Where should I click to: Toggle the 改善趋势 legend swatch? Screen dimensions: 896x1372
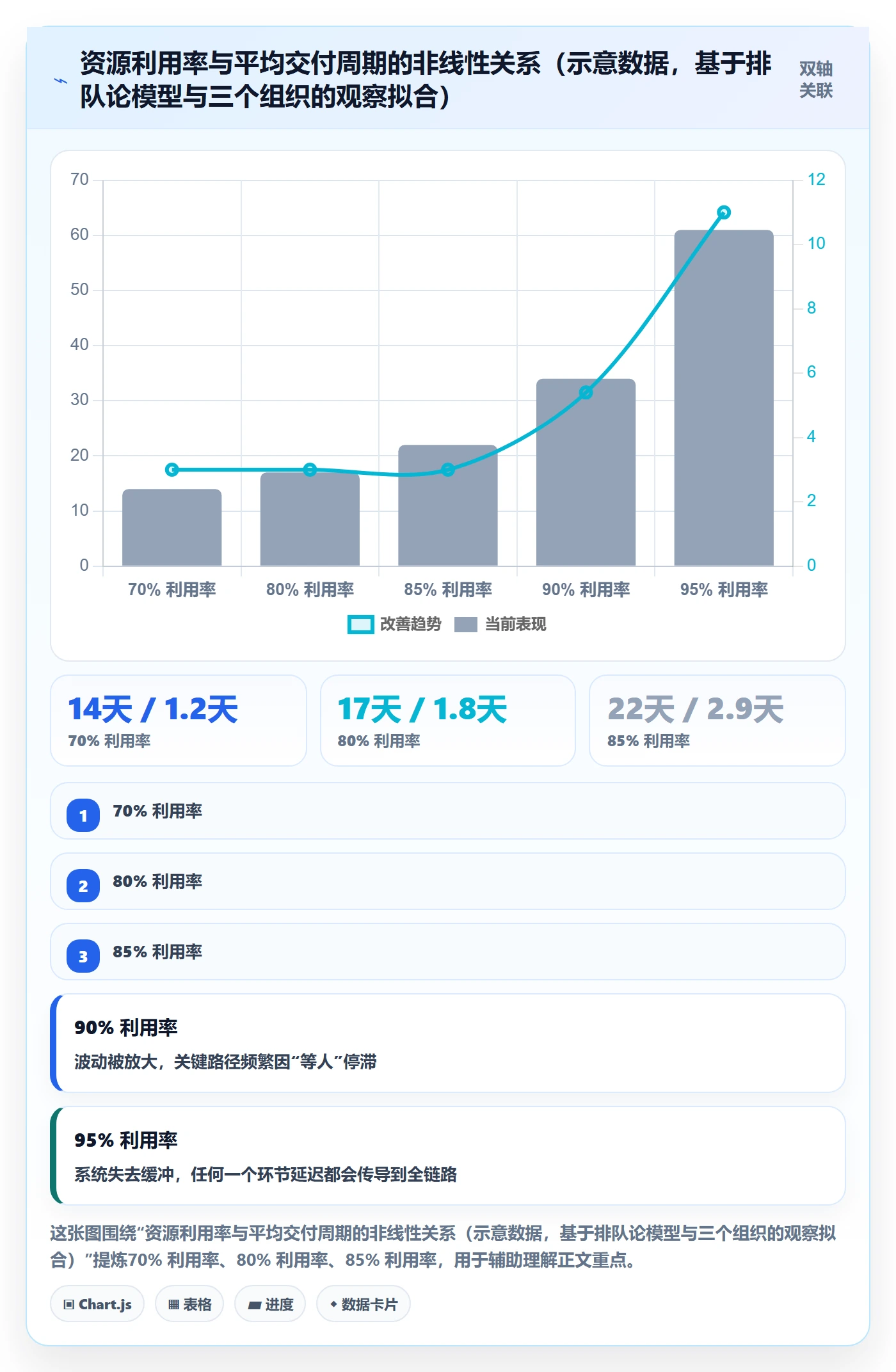click(360, 625)
